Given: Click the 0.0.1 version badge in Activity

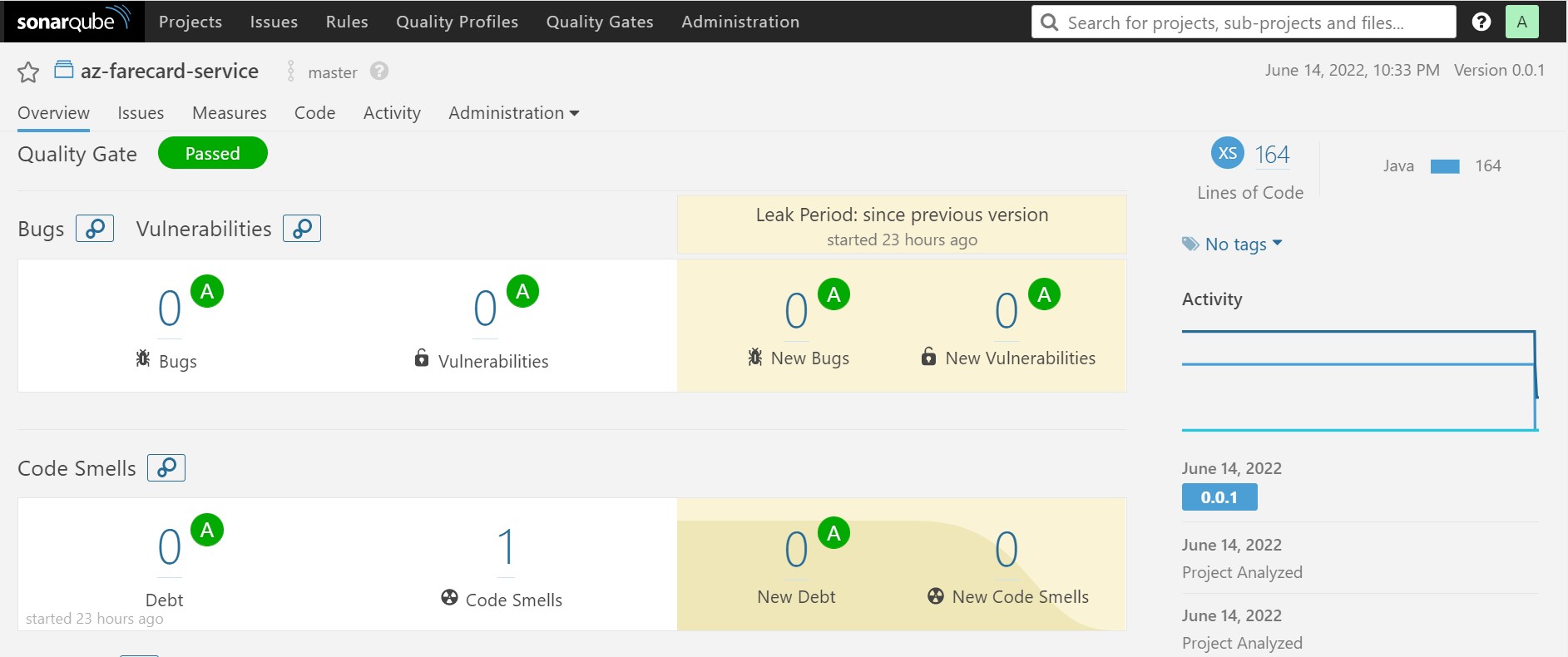Looking at the screenshot, I should point(1219,497).
